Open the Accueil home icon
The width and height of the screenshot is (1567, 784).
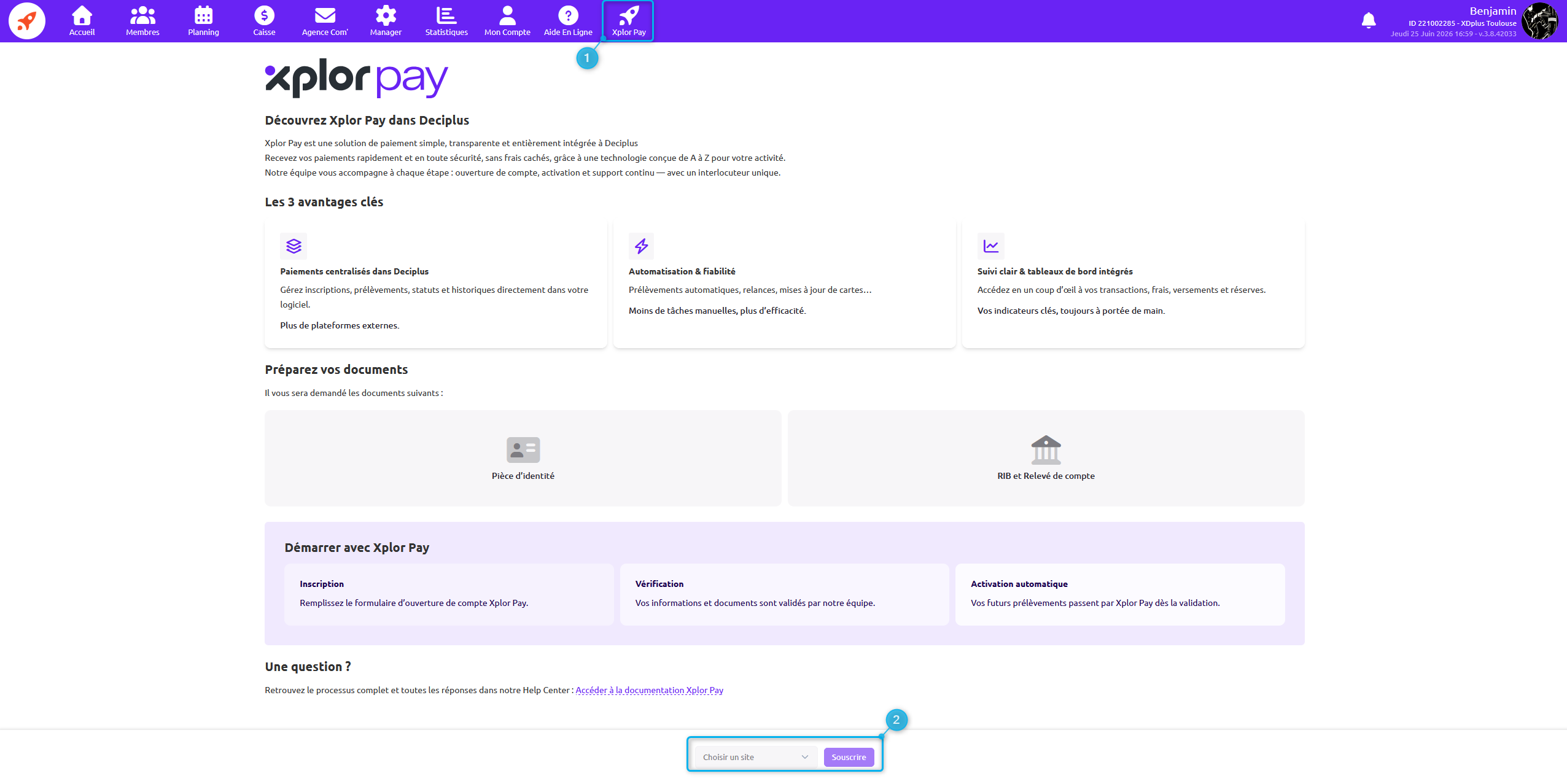tap(82, 15)
